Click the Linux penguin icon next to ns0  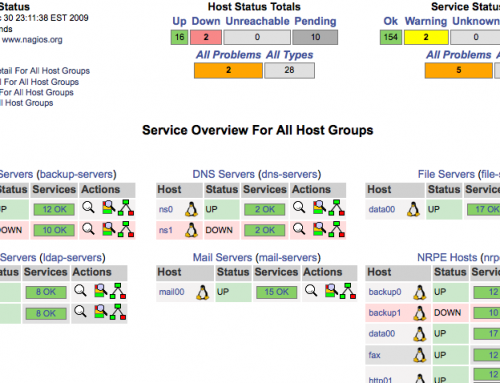click(191, 209)
